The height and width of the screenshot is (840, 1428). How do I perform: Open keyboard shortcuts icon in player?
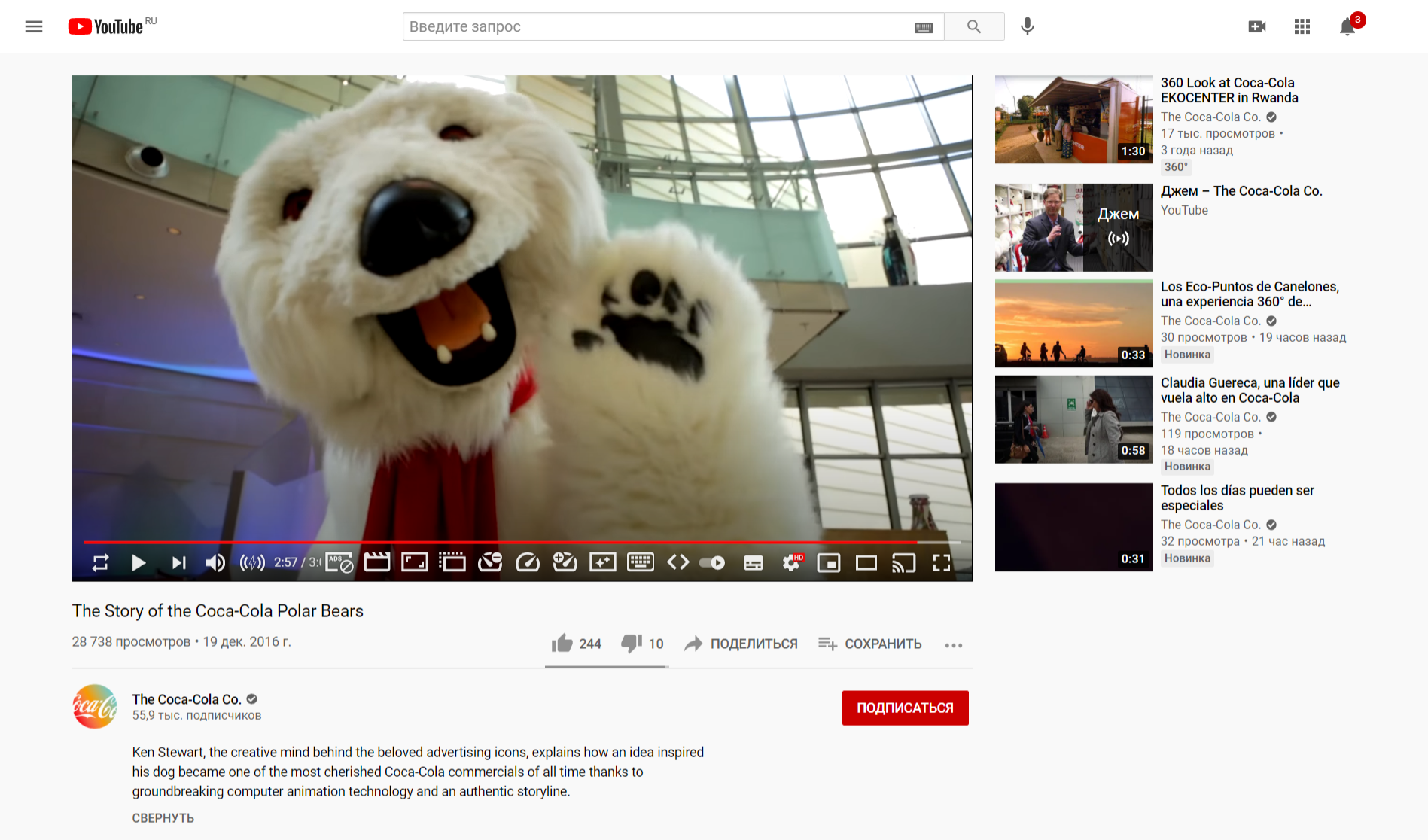641,562
